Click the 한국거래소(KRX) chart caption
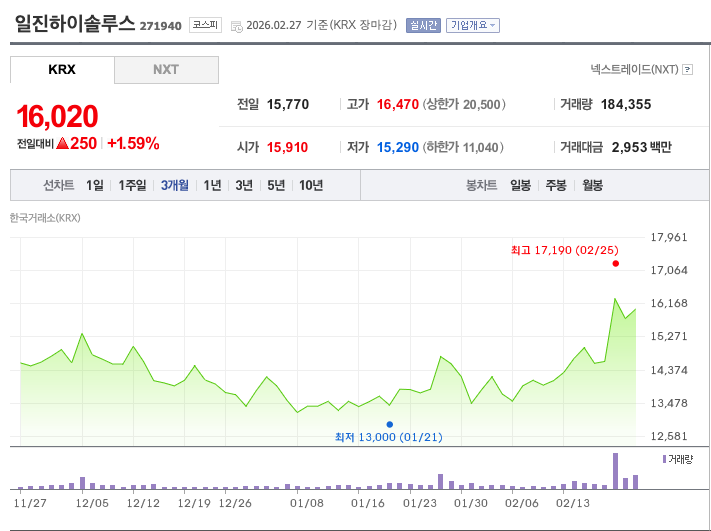Image resolution: width=711 pixels, height=531 pixels. click(45, 218)
